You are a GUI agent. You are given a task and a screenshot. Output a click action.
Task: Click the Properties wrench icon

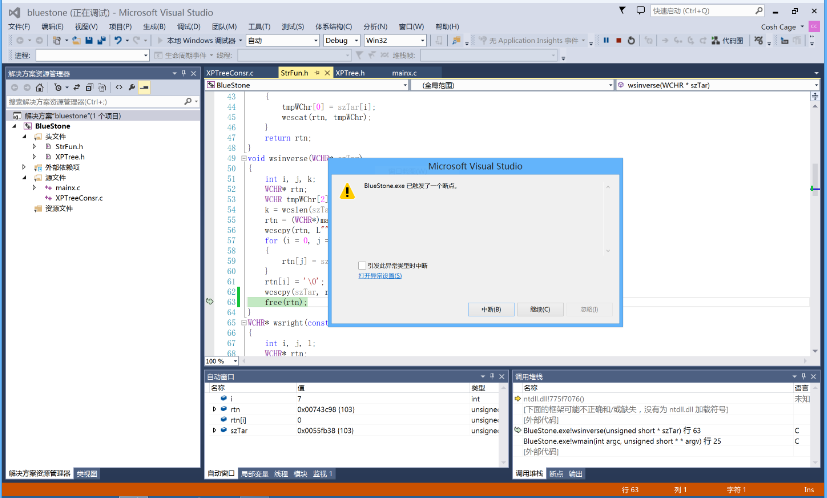tap(132, 88)
